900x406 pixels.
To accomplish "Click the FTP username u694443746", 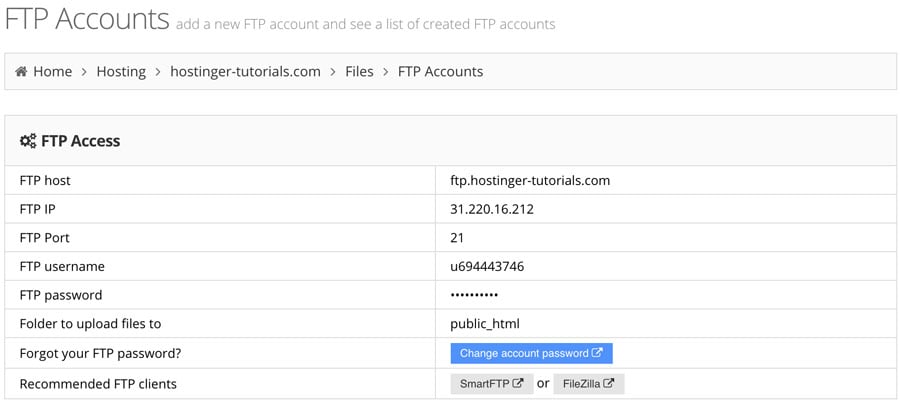I will (x=487, y=266).
